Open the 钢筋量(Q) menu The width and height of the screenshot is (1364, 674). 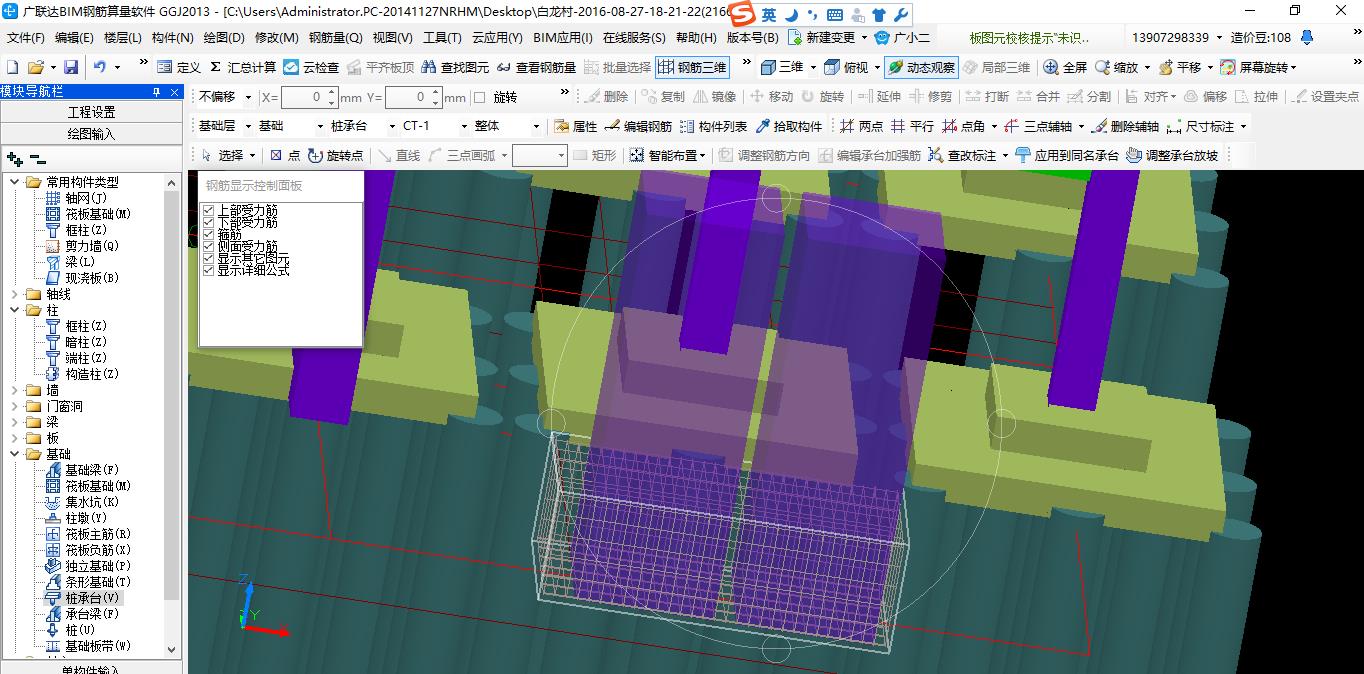click(335, 38)
